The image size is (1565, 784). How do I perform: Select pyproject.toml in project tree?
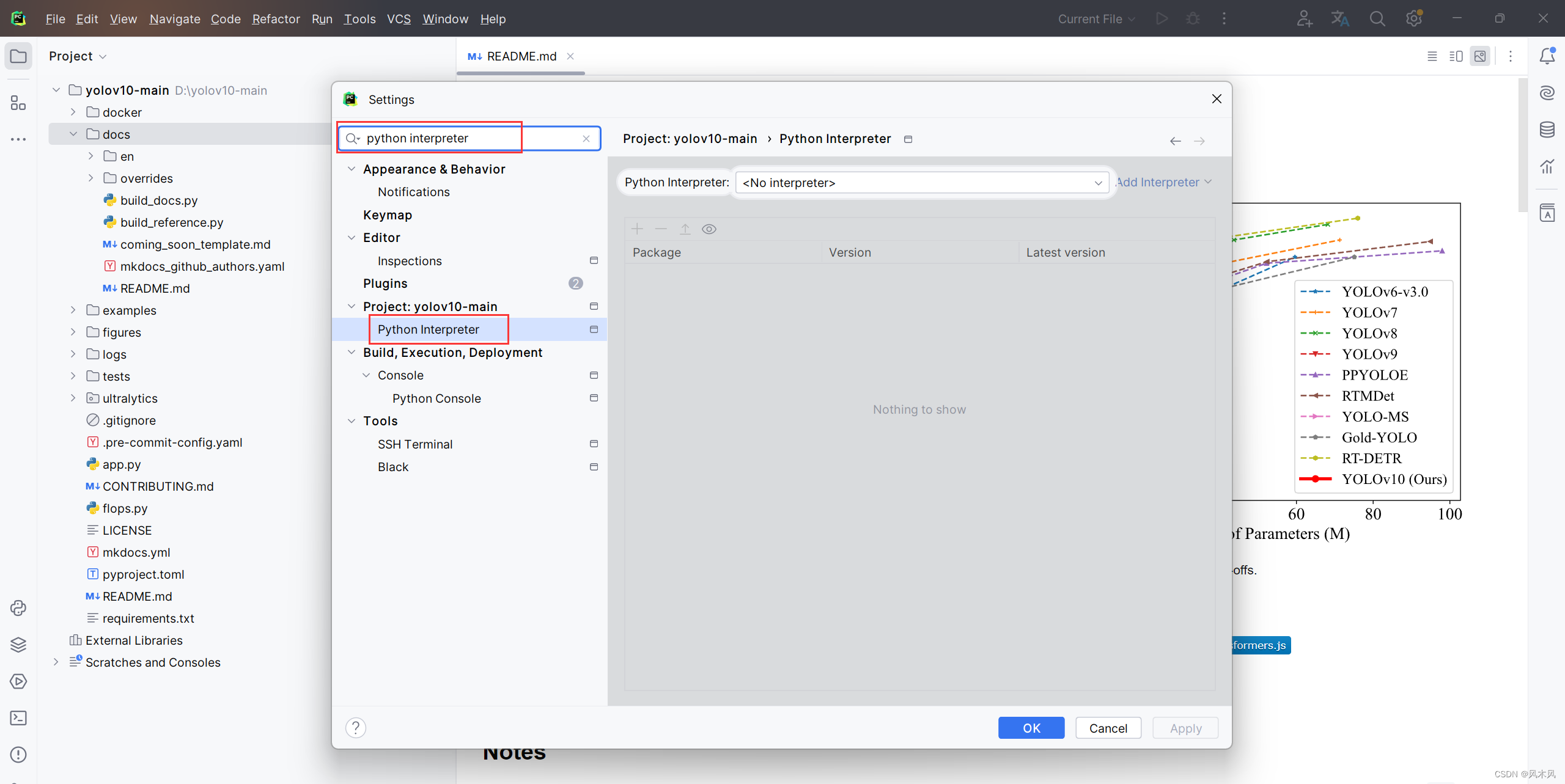click(x=143, y=574)
